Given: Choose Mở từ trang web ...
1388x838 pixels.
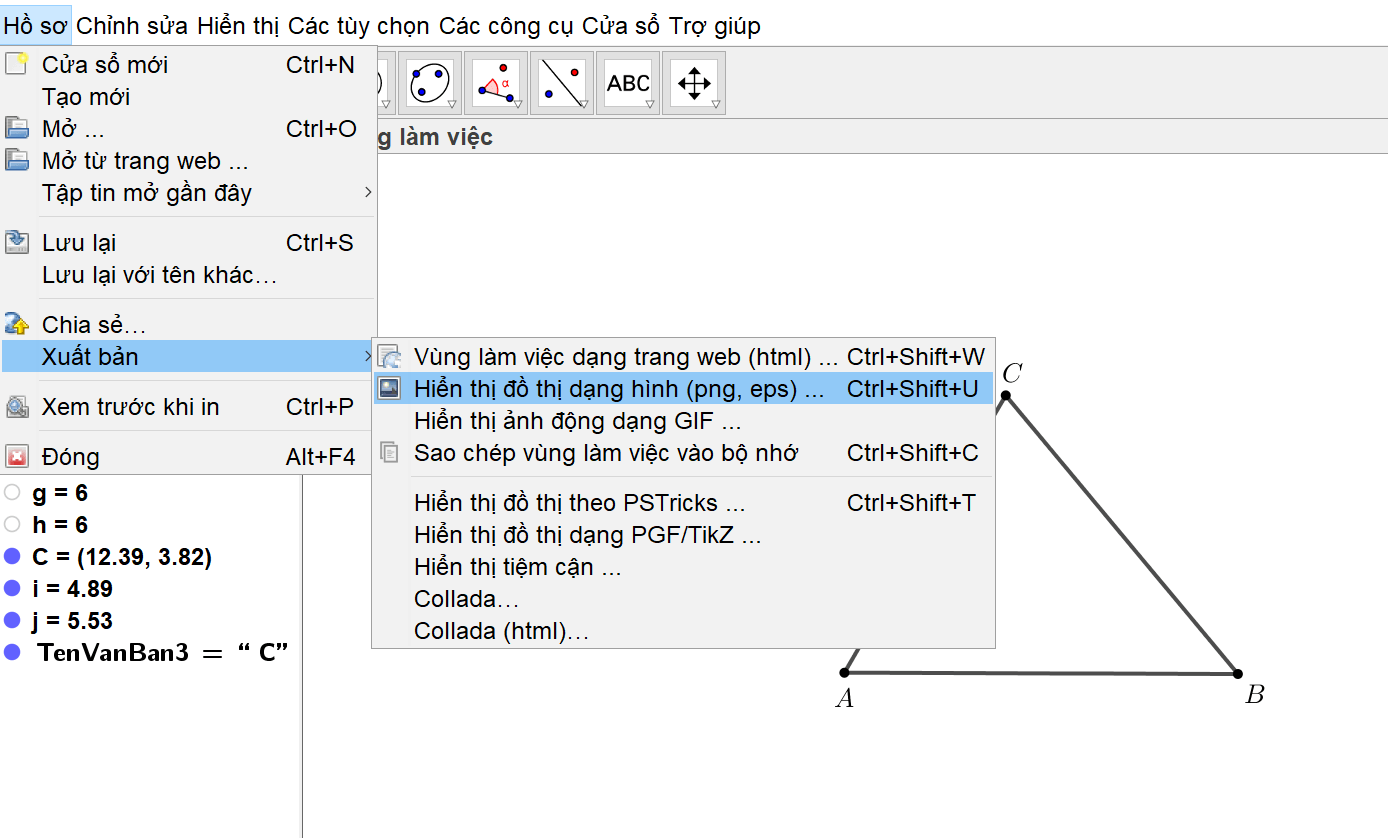Looking at the screenshot, I should click(189, 161).
